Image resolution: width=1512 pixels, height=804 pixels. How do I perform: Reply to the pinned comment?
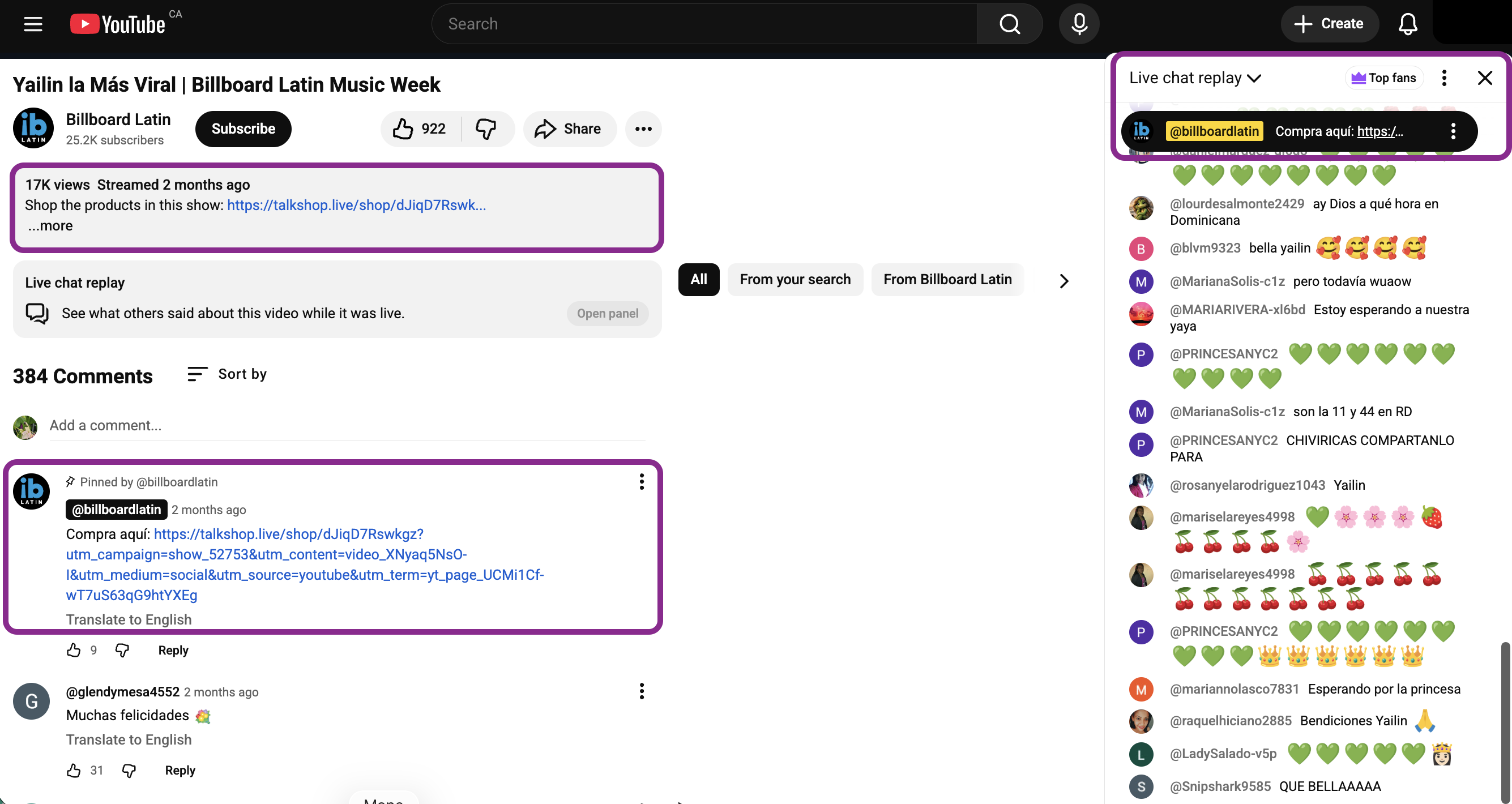(173, 650)
